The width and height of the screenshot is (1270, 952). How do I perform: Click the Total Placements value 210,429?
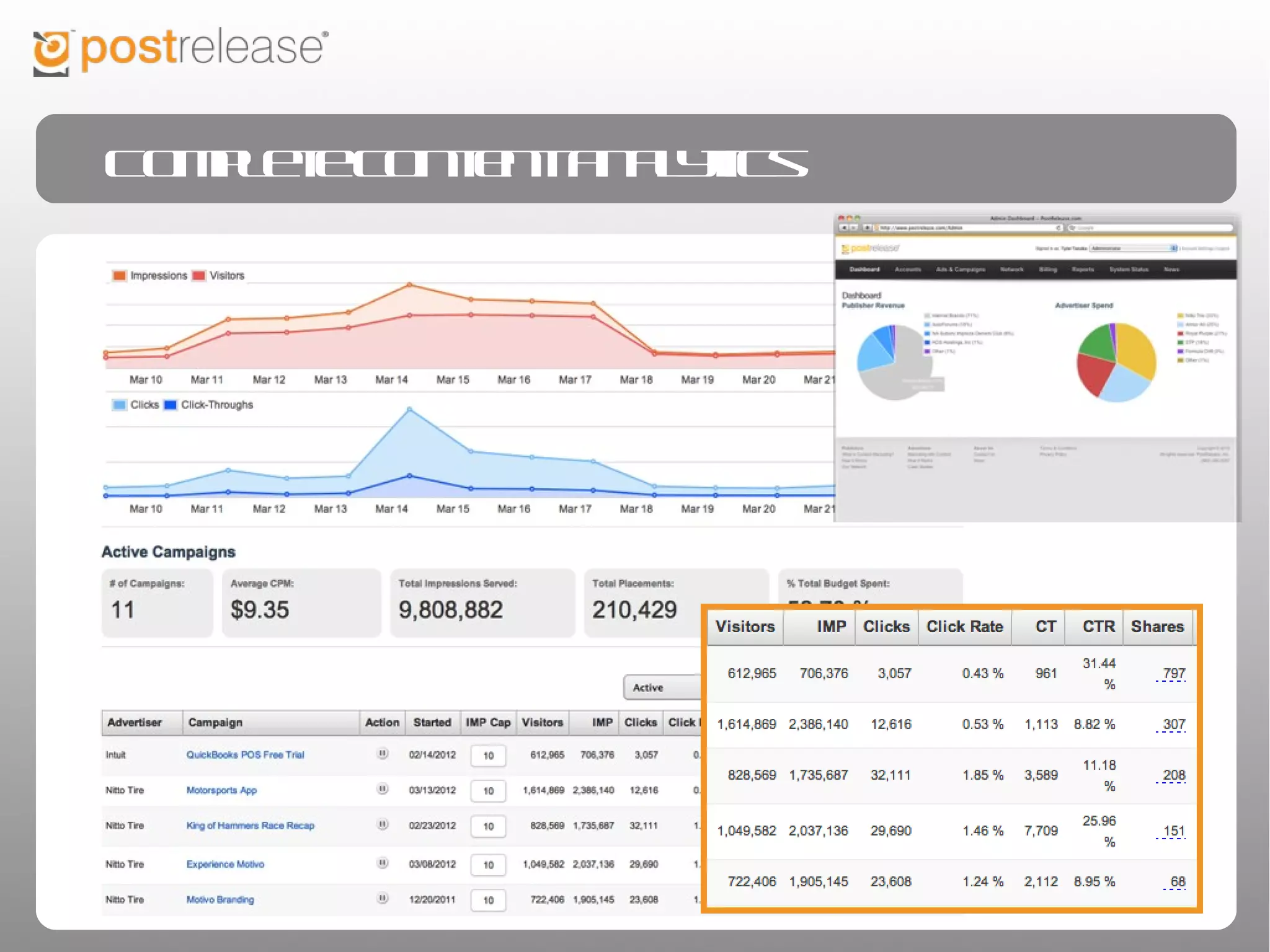click(634, 610)
